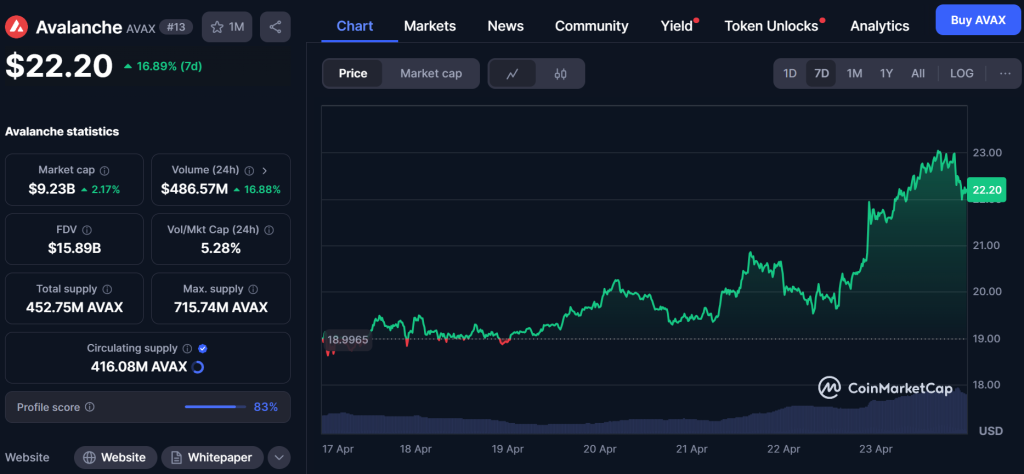This screenshot has width=1024, height=474.
Task: Open the Token Unlocks tab
Action: [x=773, y=26]
